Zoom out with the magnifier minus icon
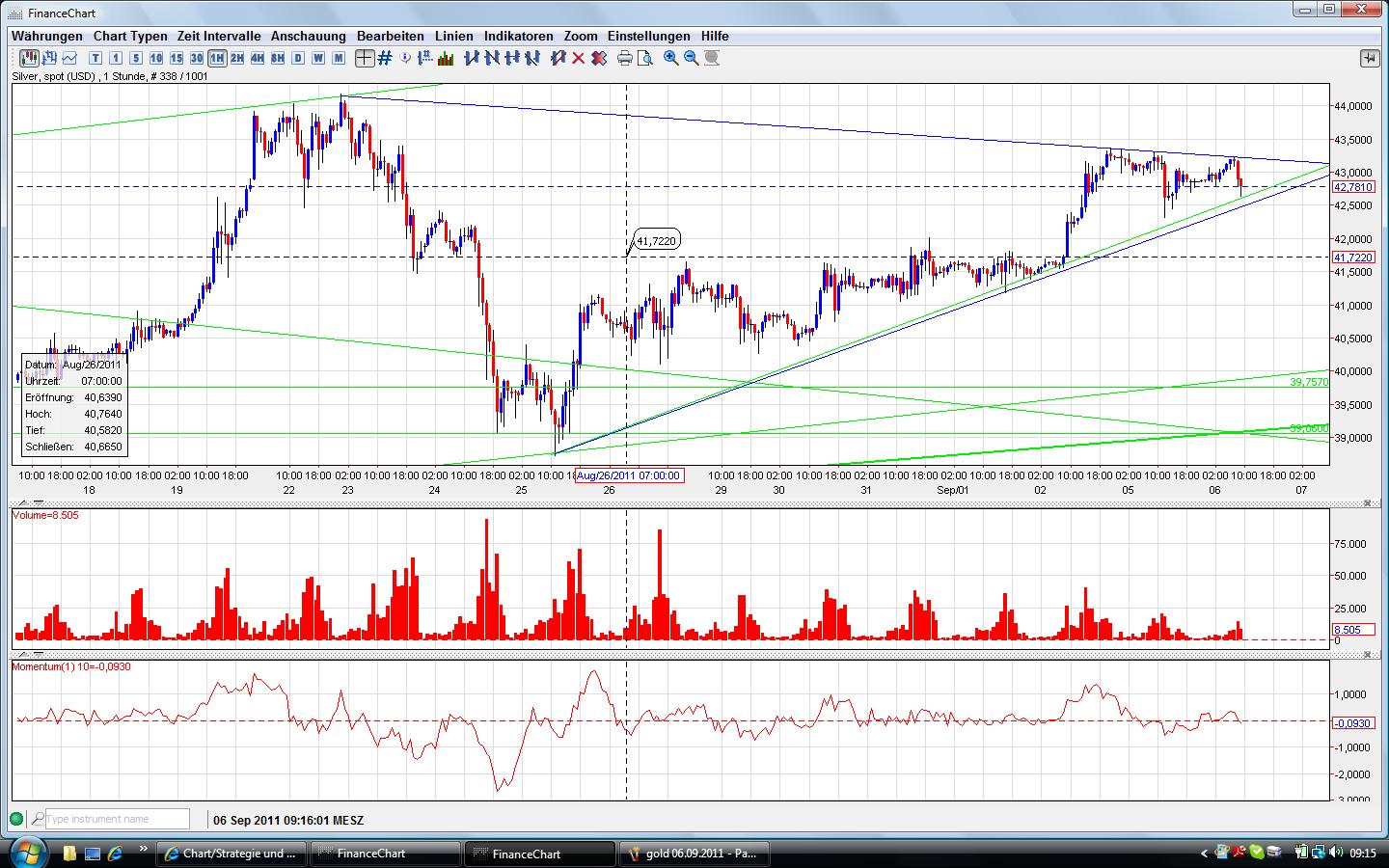The width and height of the screenshot is (1389, 868). pyautogui.click(x=692, y=58)
